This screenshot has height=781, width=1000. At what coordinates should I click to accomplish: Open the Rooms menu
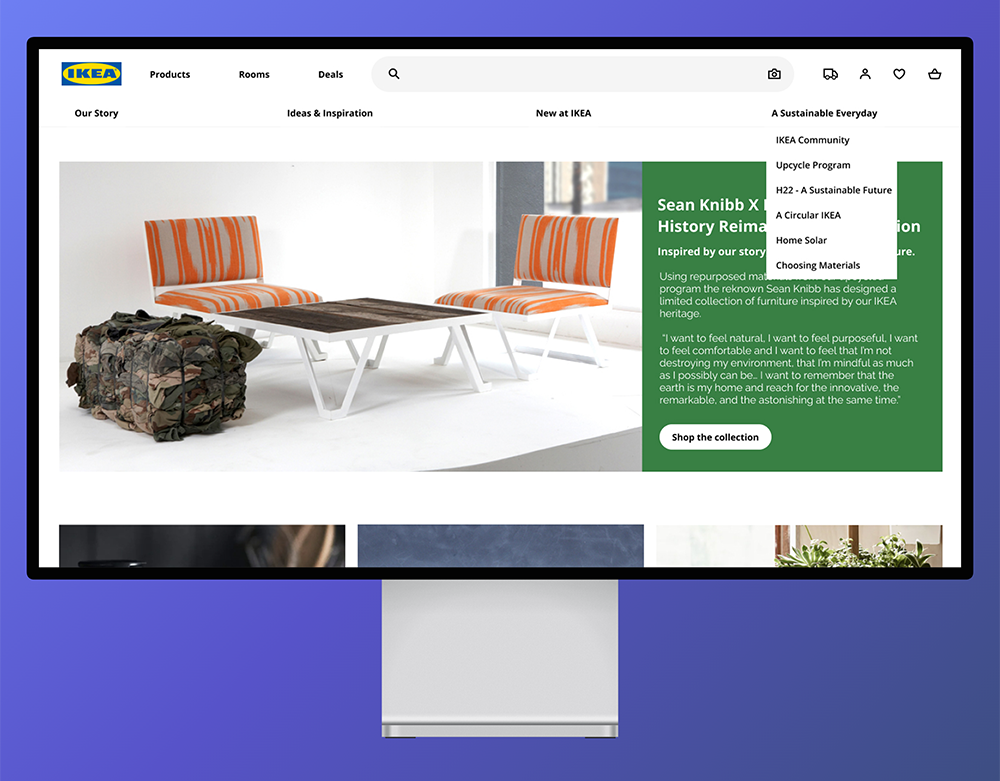254,75
